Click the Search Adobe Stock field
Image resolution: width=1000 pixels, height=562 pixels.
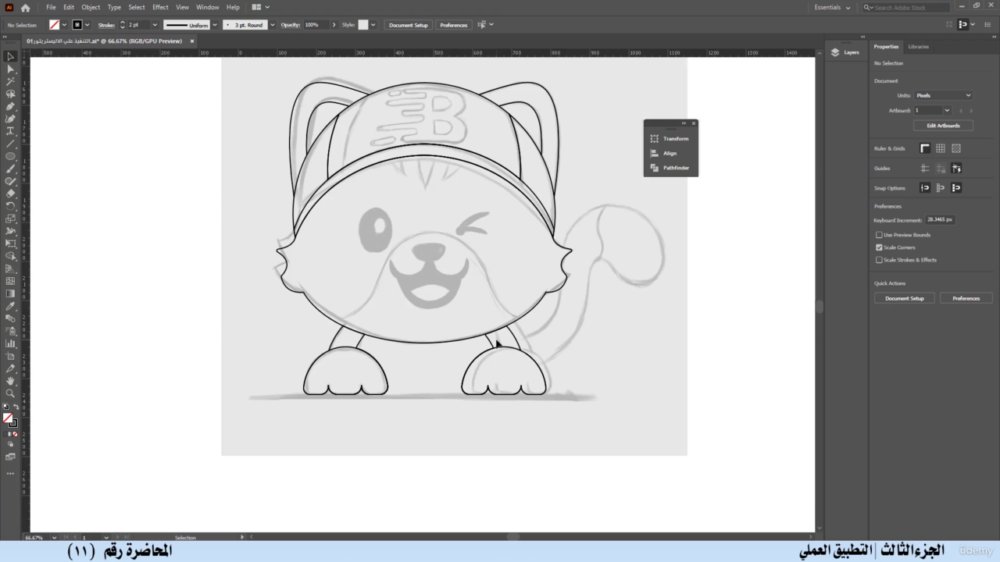pyautogui.click(x=909, y=8)
